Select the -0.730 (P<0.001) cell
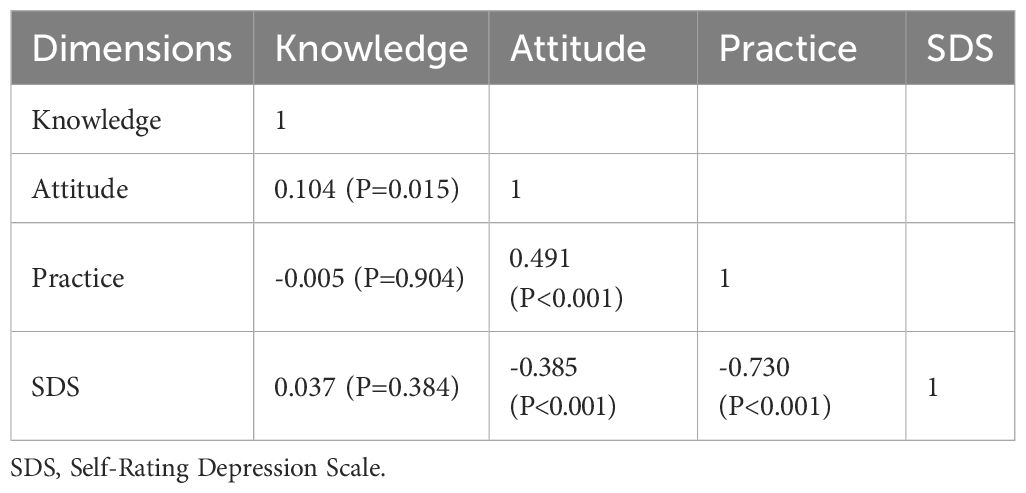This screenshot has height=493, width=1026. [774, 387]
